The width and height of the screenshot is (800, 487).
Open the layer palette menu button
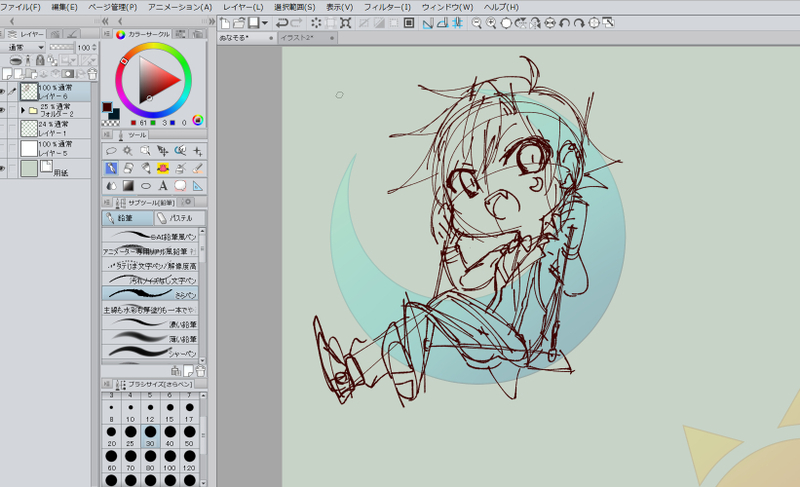2,34
